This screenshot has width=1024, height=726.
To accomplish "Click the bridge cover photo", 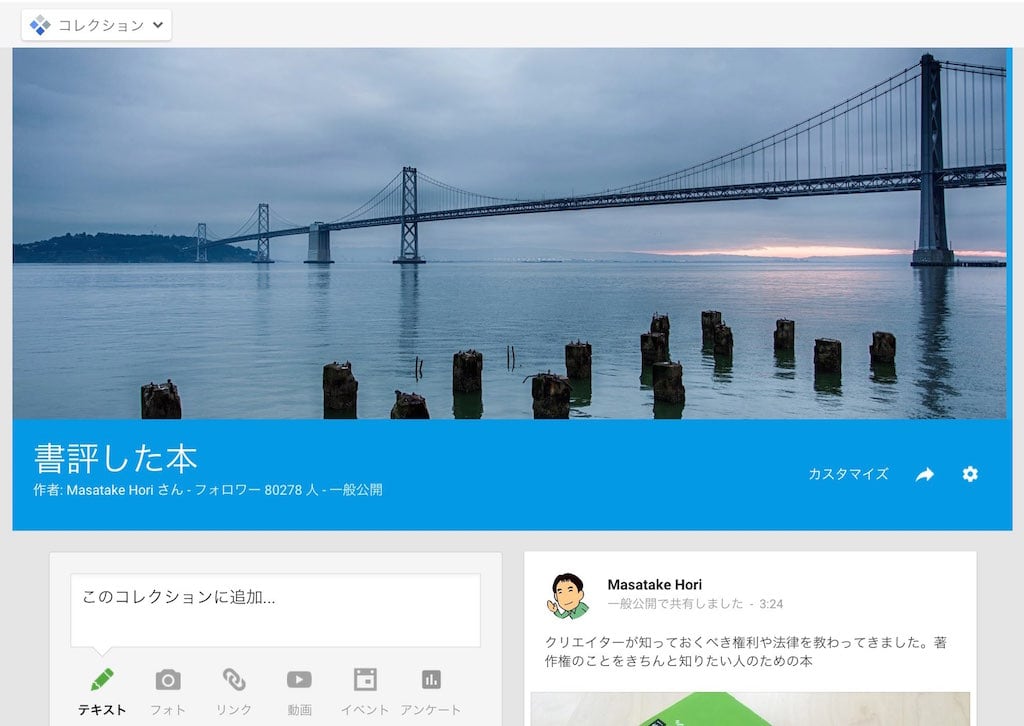I will tap(509, 233).
